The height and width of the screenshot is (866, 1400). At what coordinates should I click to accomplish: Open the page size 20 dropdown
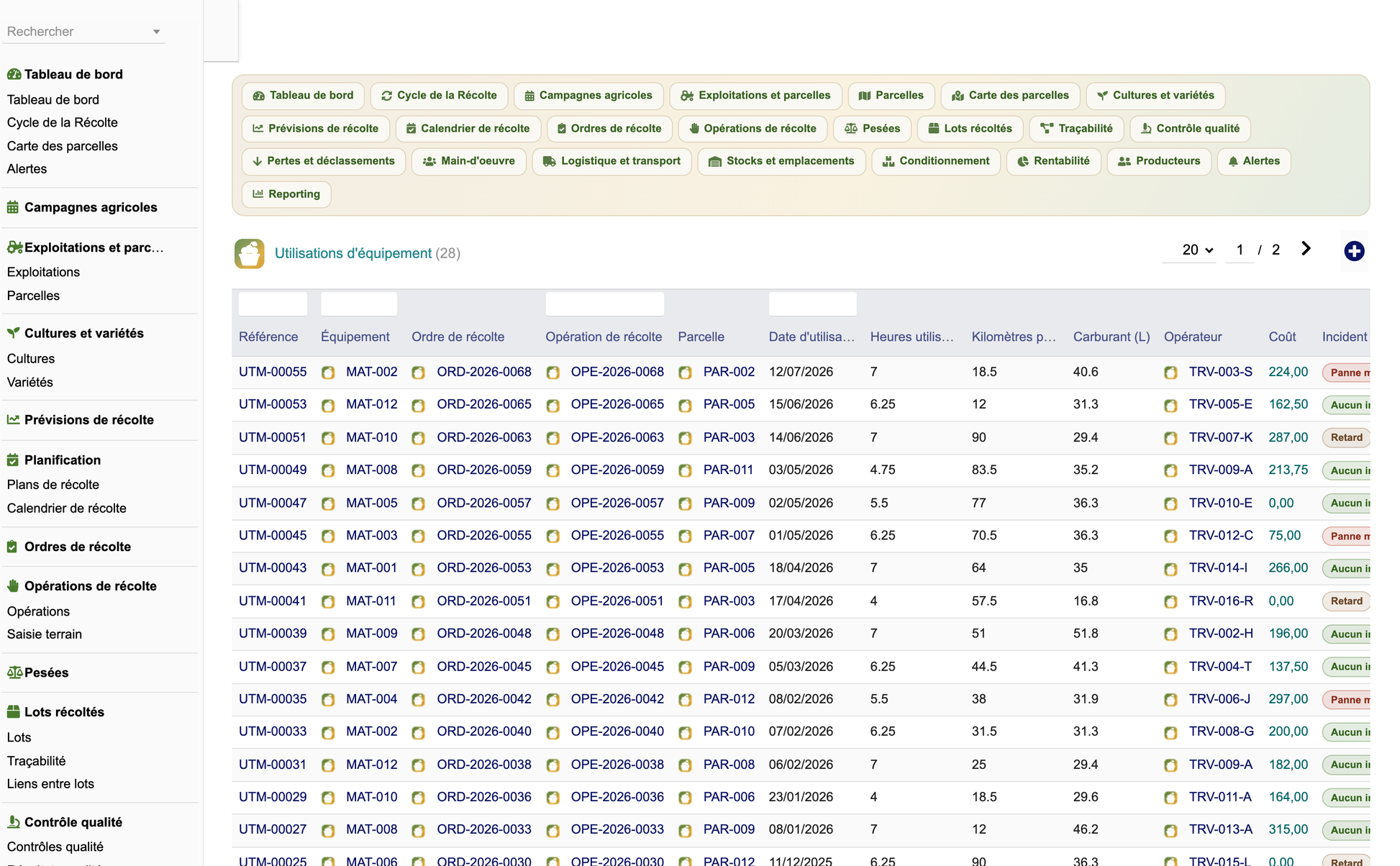pyautogui.click(x=1197, y=250)
